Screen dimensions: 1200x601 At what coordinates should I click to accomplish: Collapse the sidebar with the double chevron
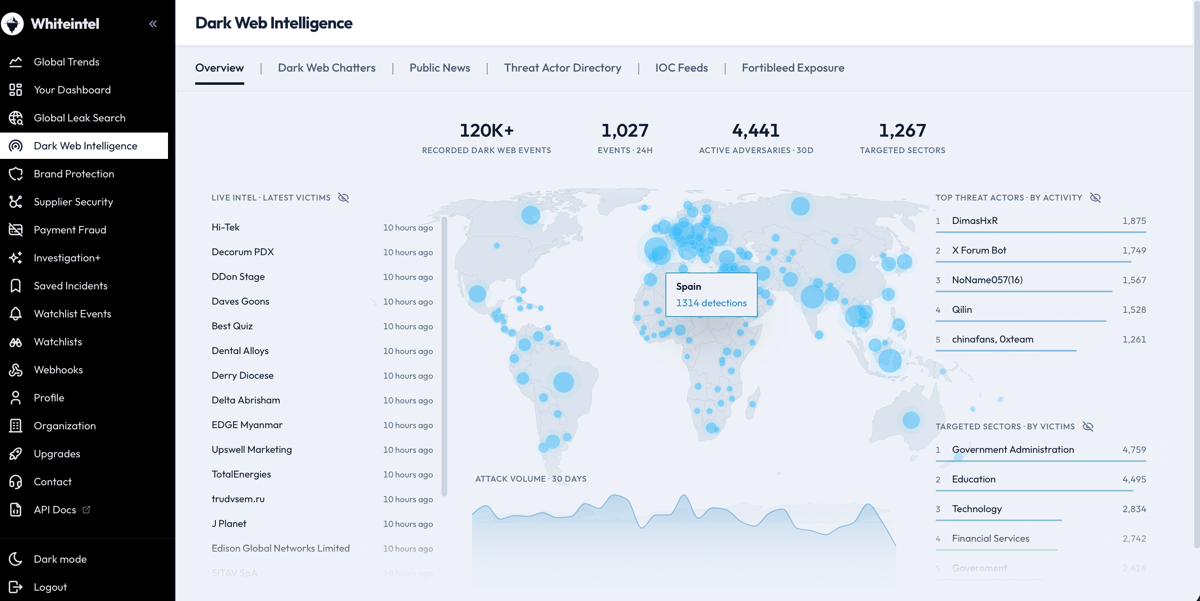(x=153, y=23)
